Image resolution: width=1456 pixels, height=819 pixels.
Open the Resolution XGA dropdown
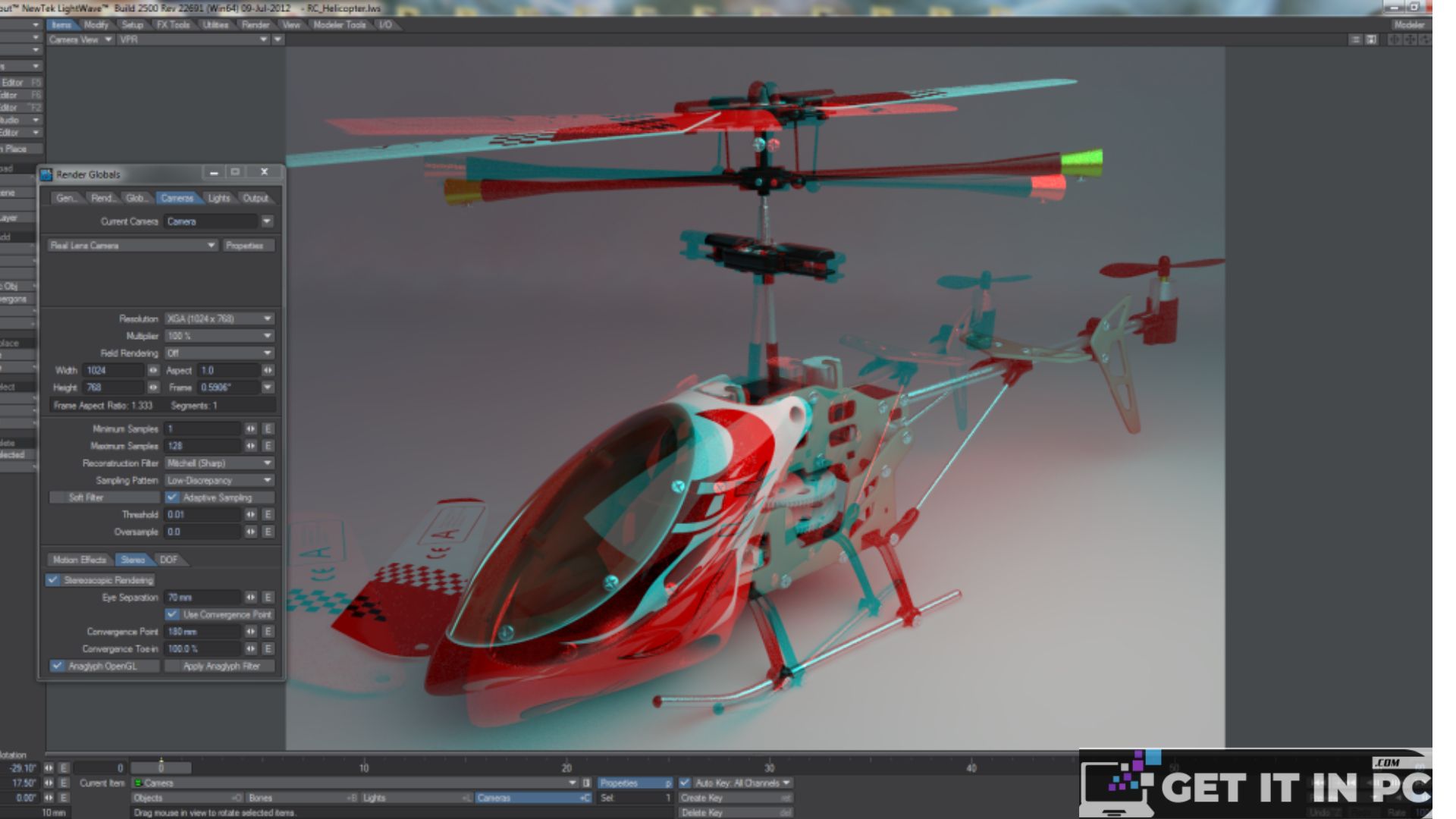point(219,318)
